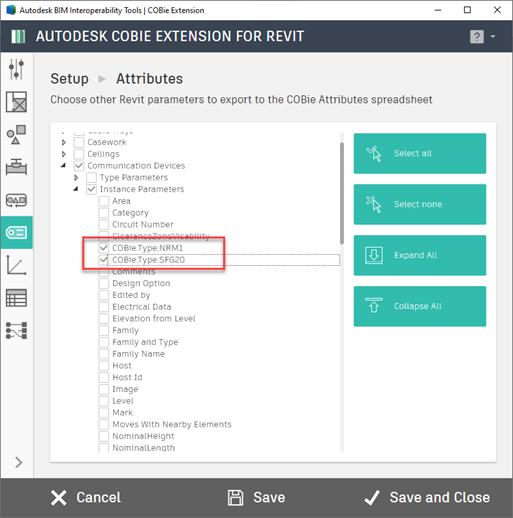This screenshot has width=513, height=518.
Task: Open the coordinates axis sidebar icon
Action: pos(16,265)
